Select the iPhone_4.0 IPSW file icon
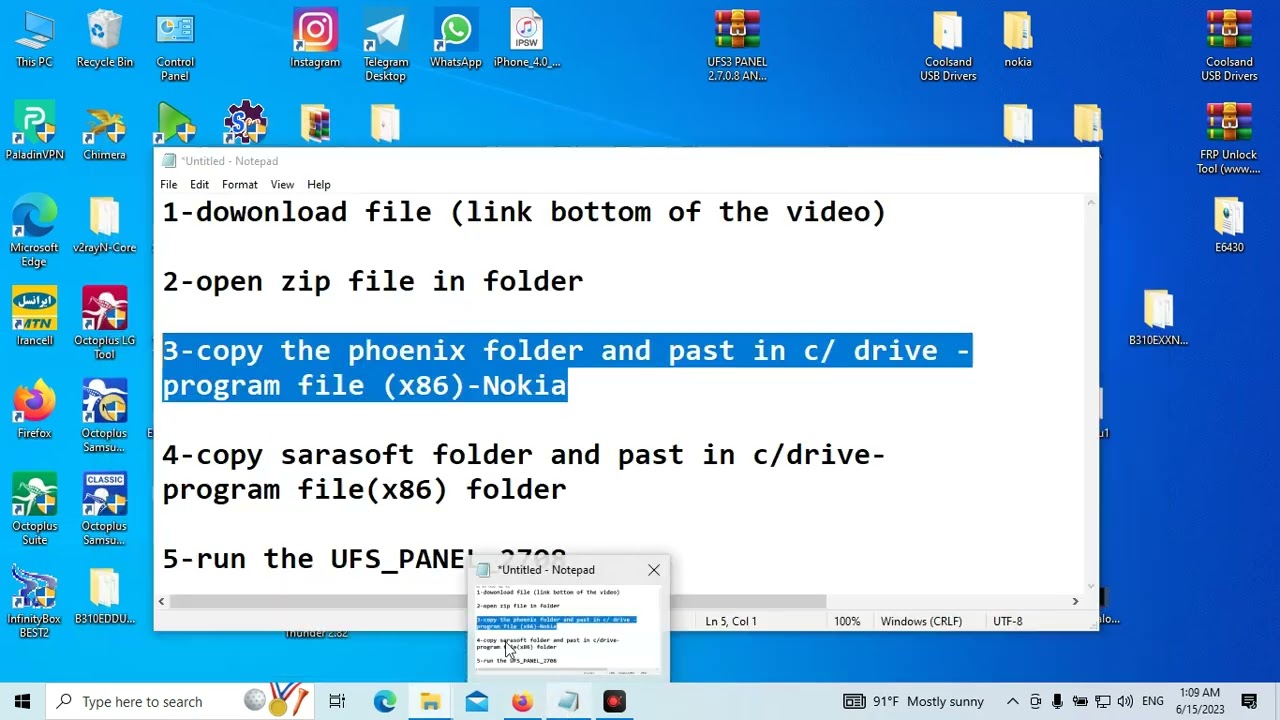The width and height of the screenshot is (1280, 720). tap(526, 40)
